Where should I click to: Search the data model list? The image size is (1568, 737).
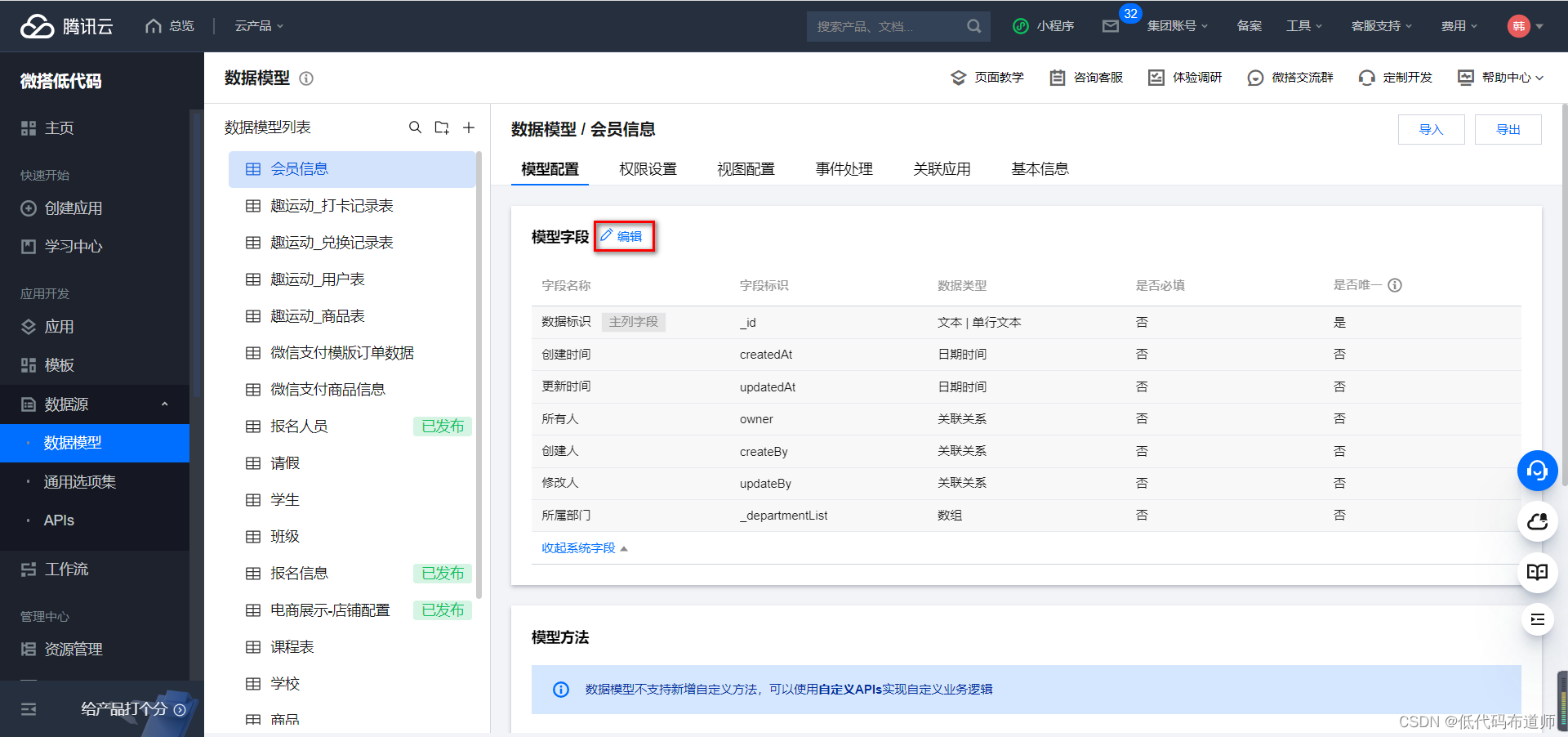(x=415, y=127)
